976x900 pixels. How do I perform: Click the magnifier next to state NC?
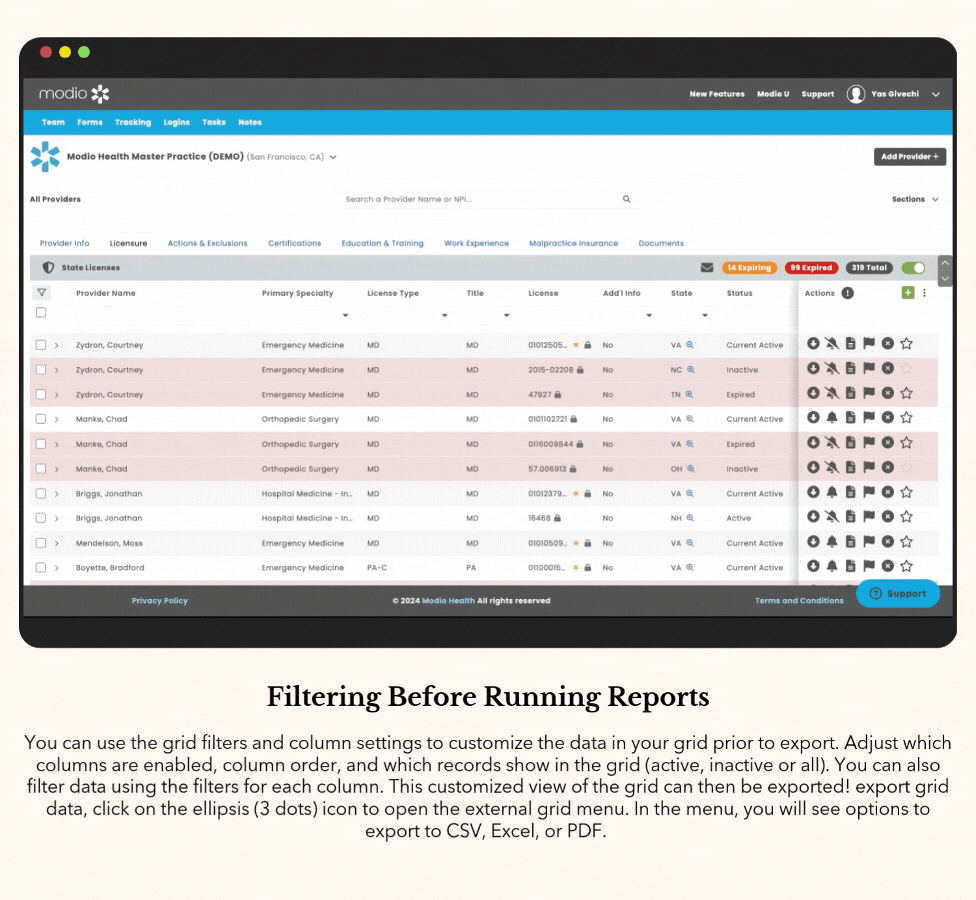pos(691,370)
